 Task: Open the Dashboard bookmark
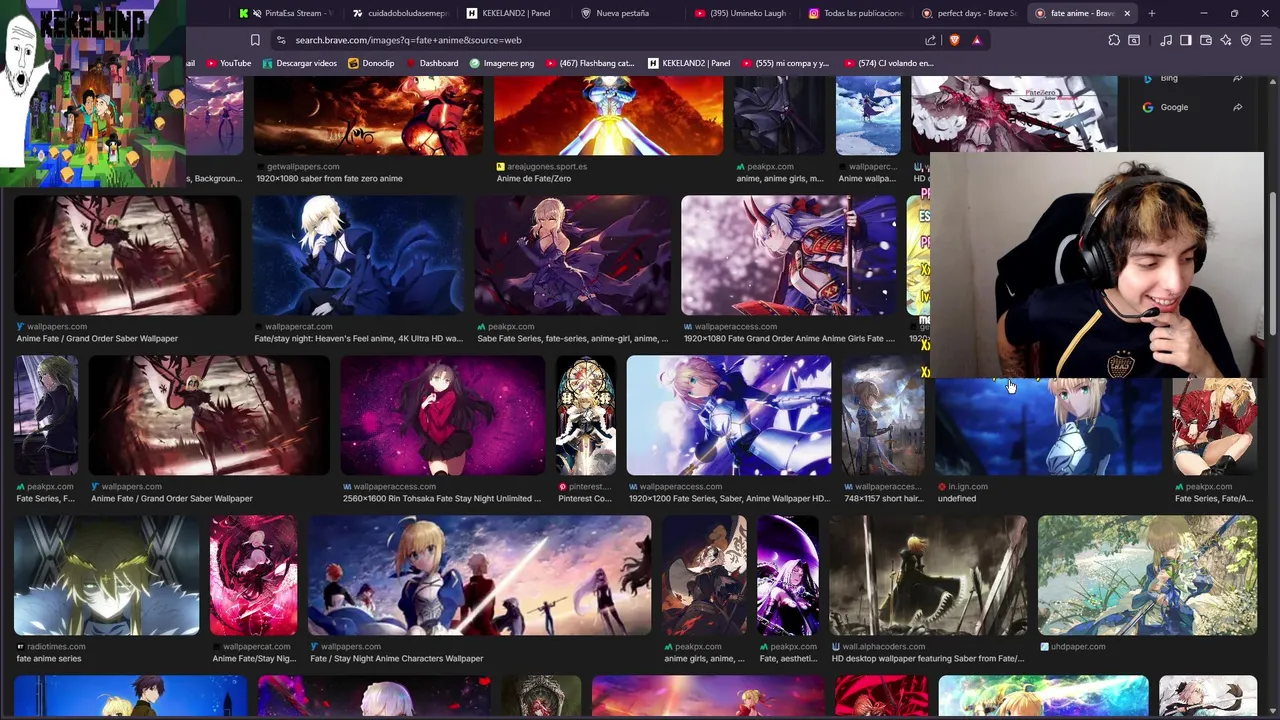(431, 63)
